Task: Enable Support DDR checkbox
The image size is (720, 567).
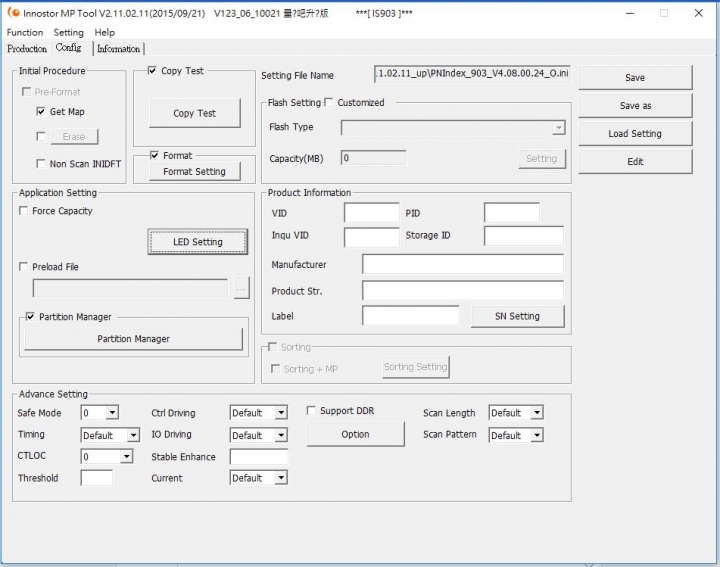Action: 311,410
